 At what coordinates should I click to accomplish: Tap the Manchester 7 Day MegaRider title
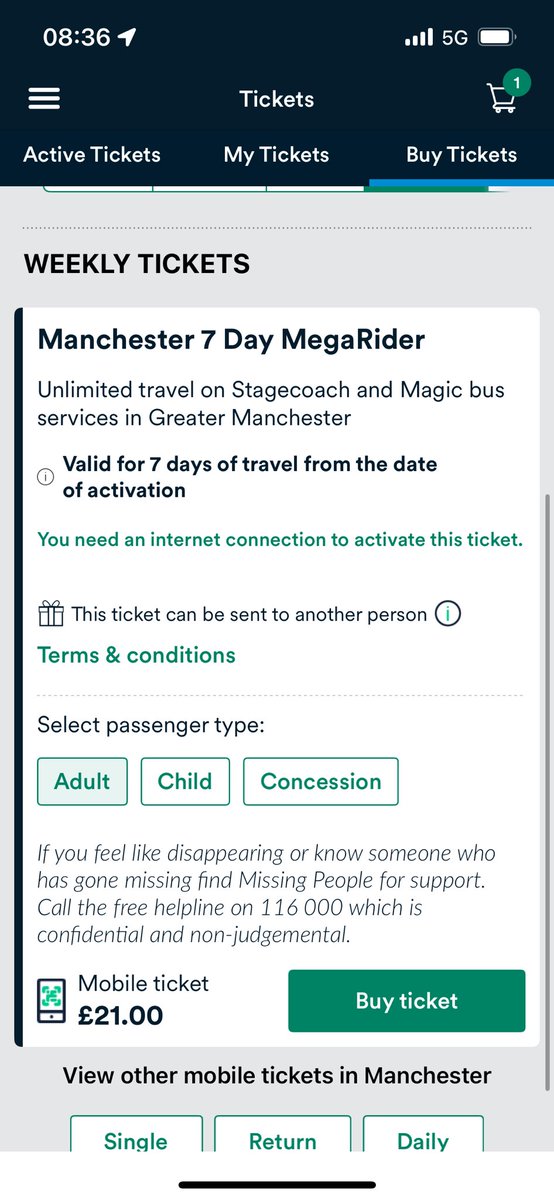coord(231,339)
